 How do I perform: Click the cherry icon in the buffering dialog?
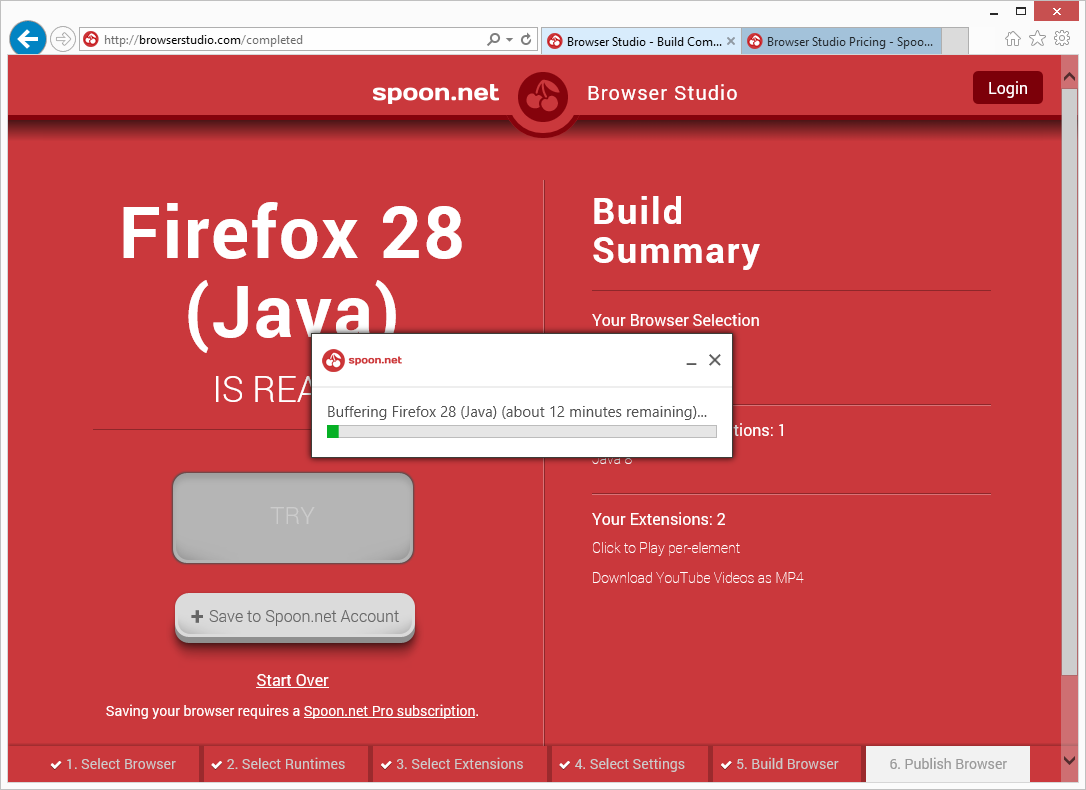point(333,360)
